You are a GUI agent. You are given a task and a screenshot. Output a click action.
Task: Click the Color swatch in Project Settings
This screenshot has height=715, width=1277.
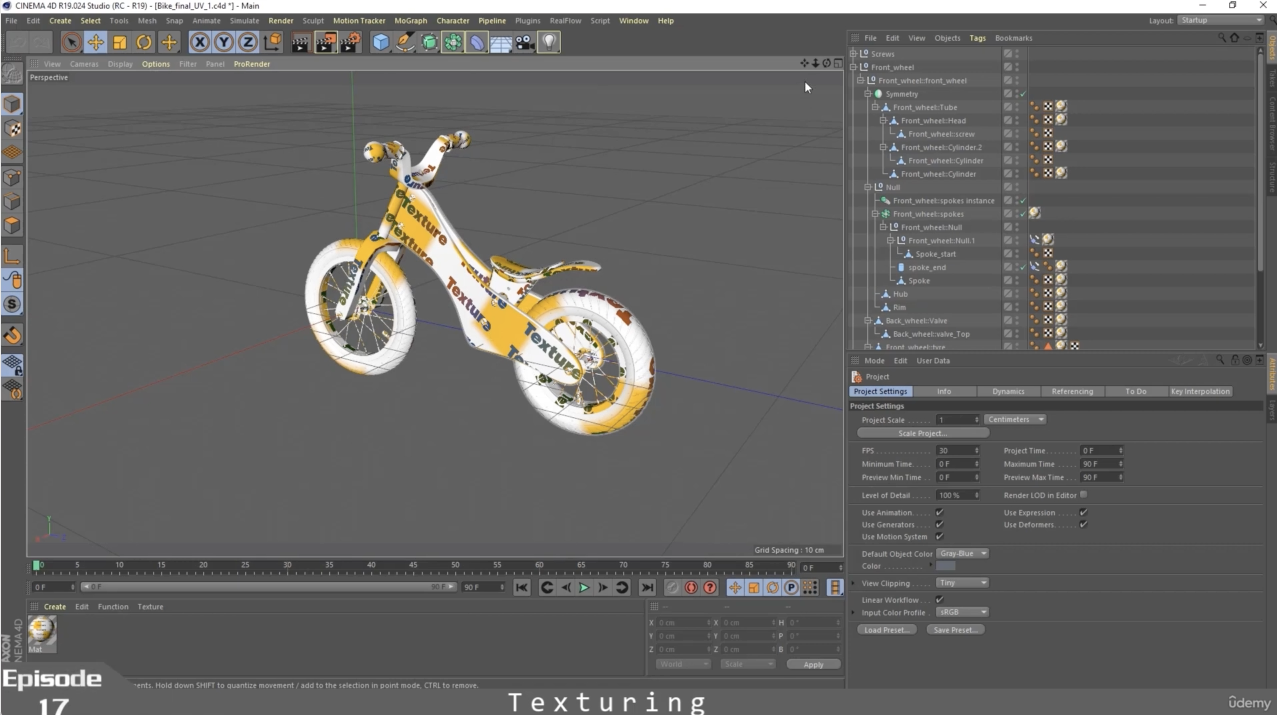pos(945,566)
